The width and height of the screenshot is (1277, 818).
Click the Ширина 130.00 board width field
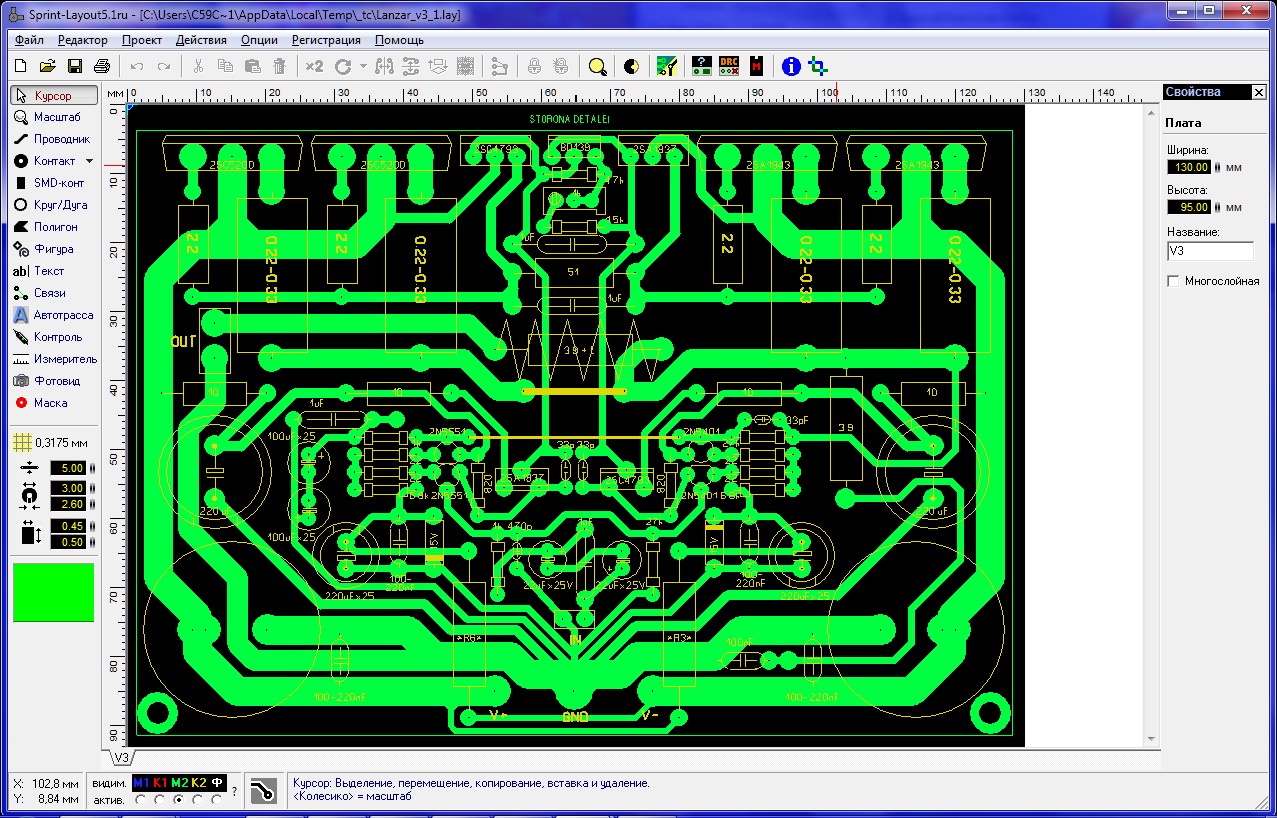[1188, 167]
